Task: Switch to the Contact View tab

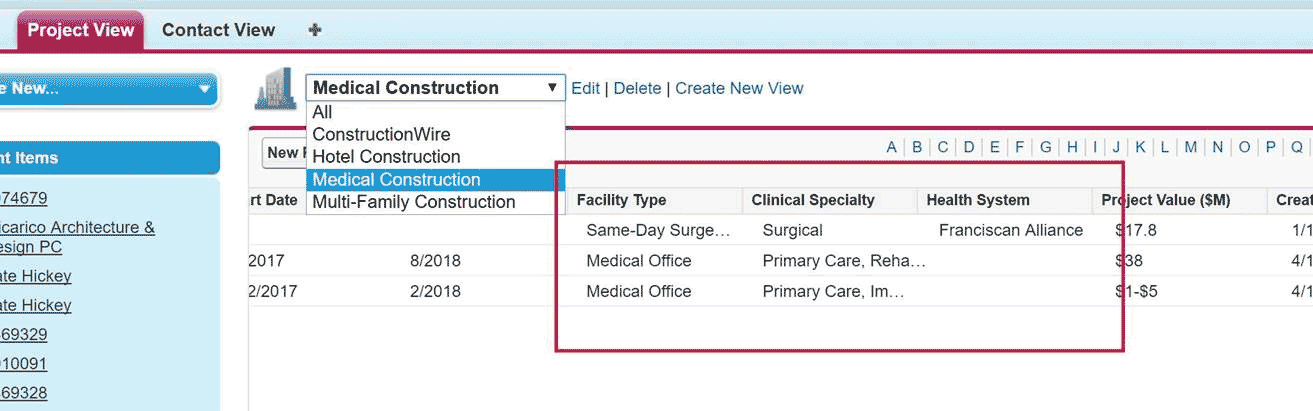Action: click(218, 30)
